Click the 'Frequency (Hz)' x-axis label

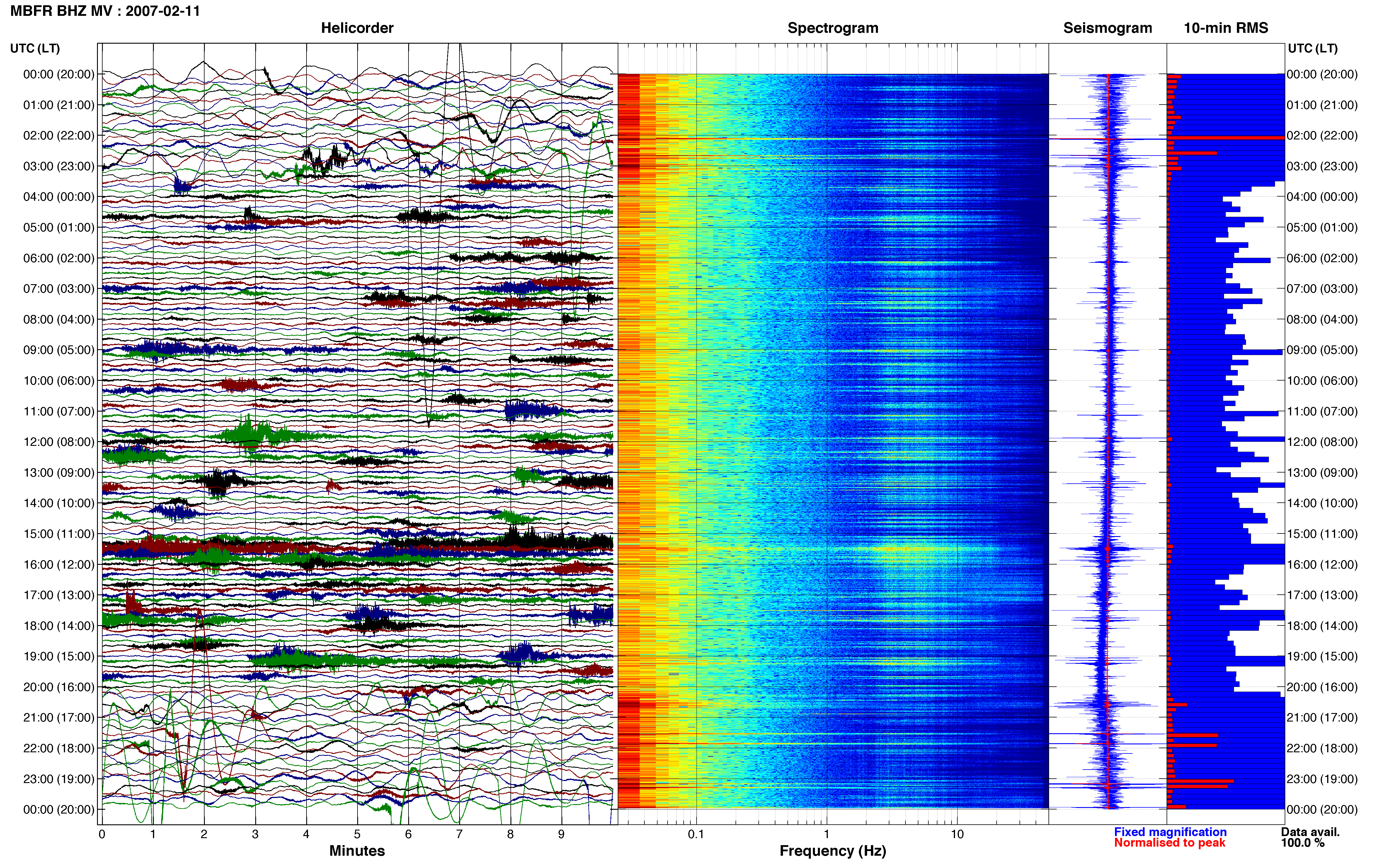point(833,851)
